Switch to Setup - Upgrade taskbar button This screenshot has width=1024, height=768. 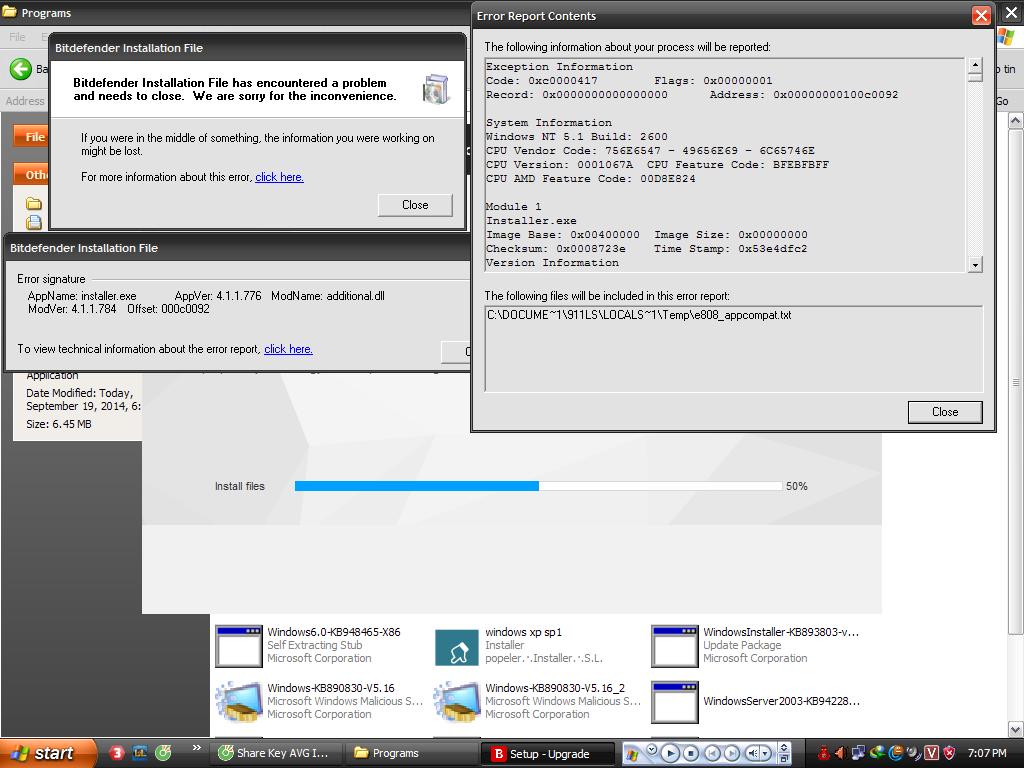pyautogui.click(x=547, y=754)
